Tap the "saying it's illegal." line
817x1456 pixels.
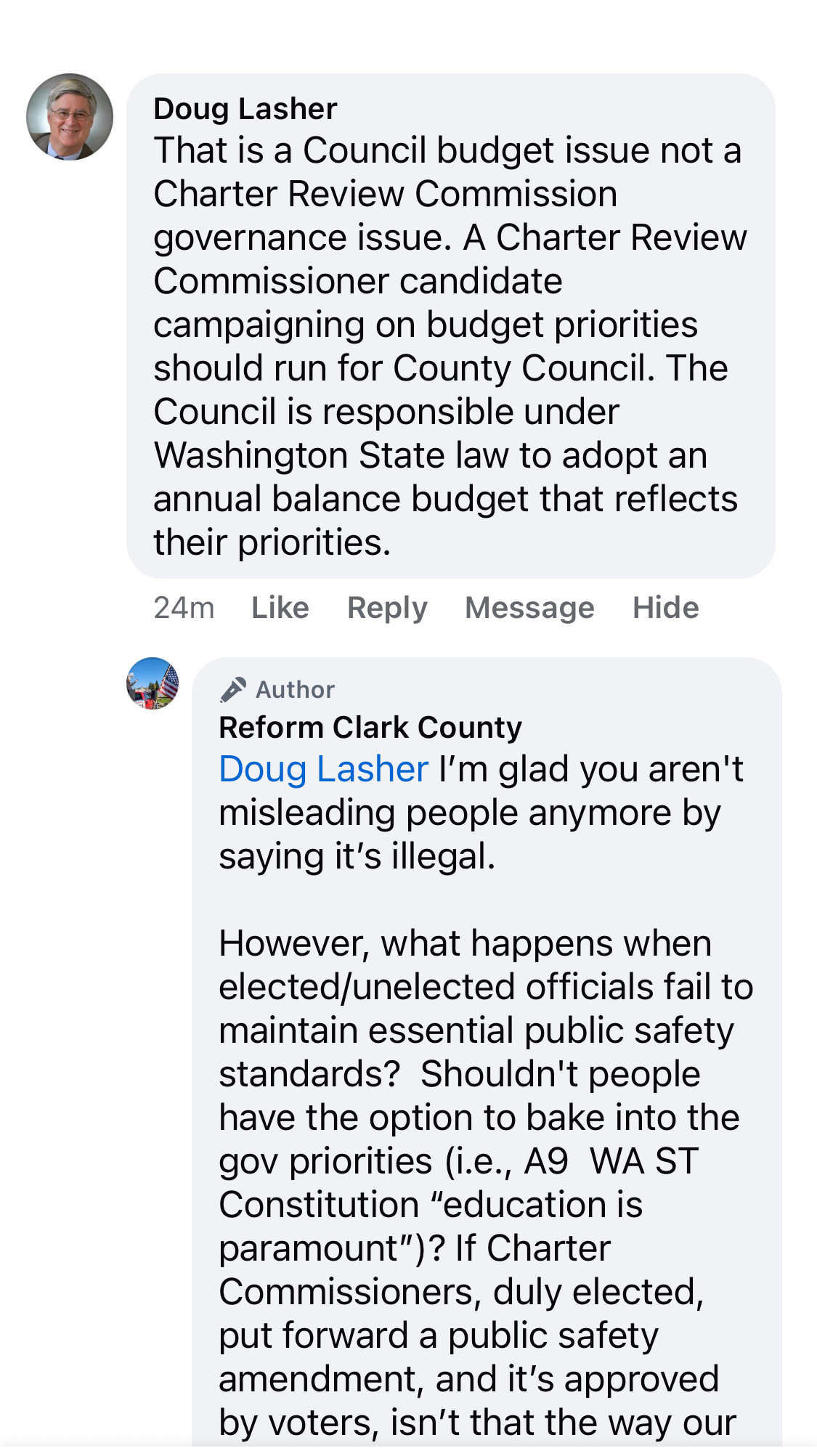click(357, 857)
